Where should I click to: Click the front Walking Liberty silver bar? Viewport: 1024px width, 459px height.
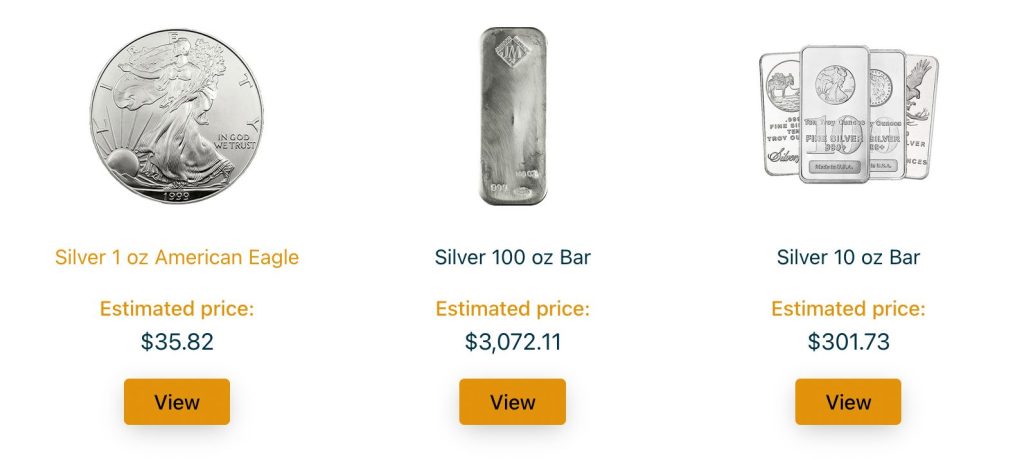click(x=835, y=115)
